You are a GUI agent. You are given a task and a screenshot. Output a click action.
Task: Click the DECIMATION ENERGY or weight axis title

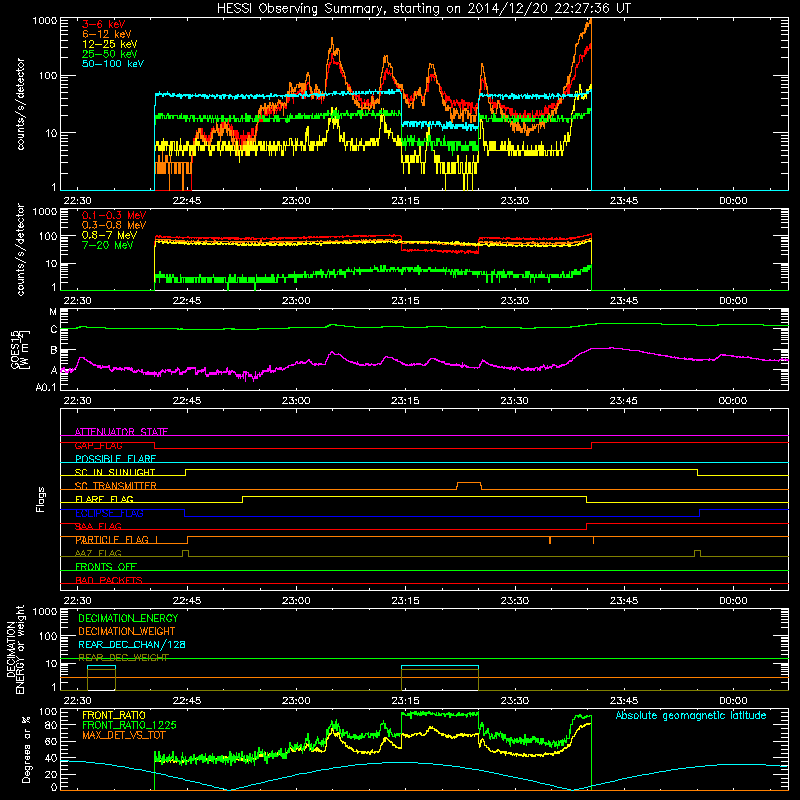(x=15, y=650)
